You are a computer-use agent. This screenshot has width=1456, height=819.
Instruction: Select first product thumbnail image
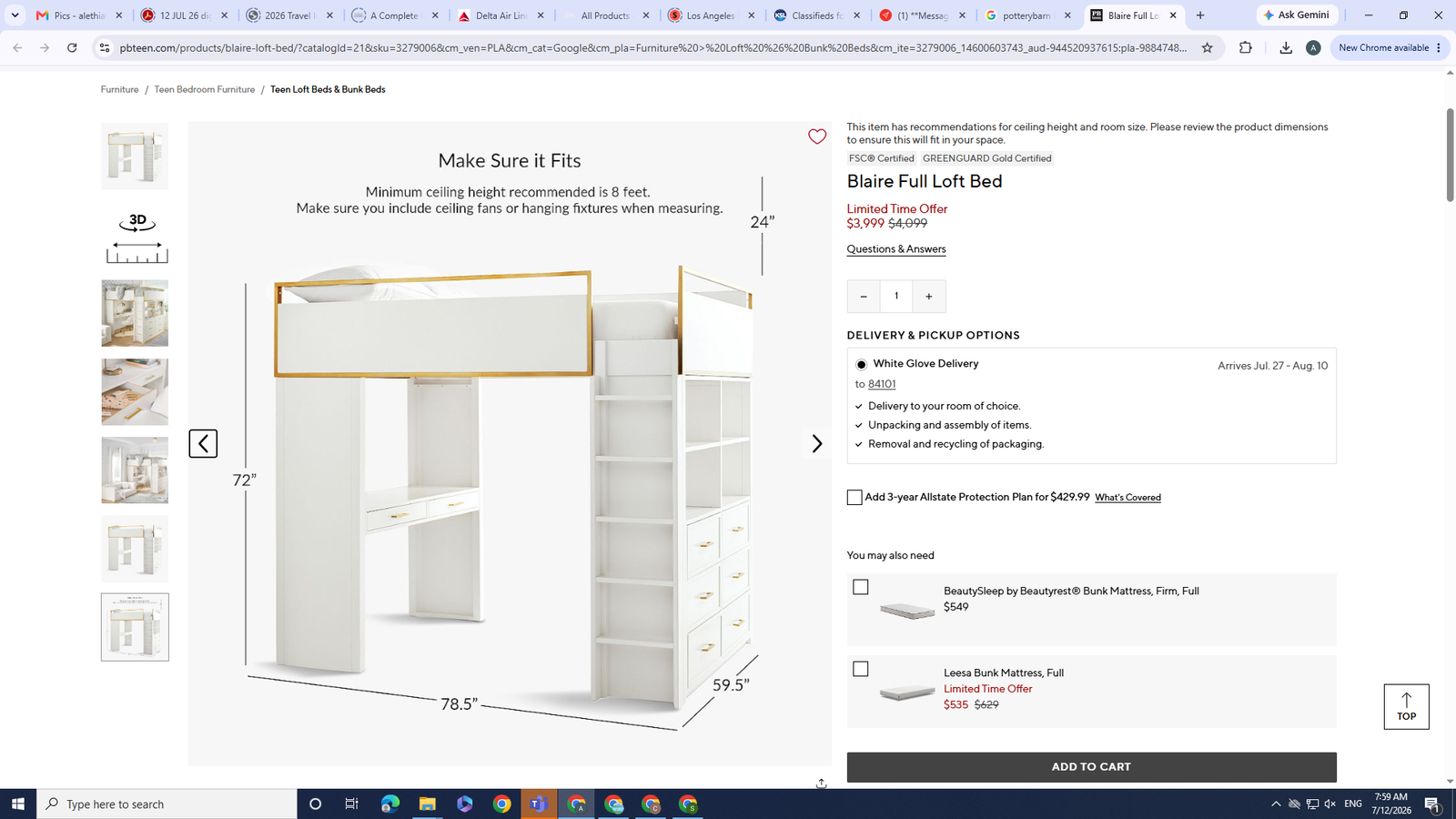coord(135,157)
